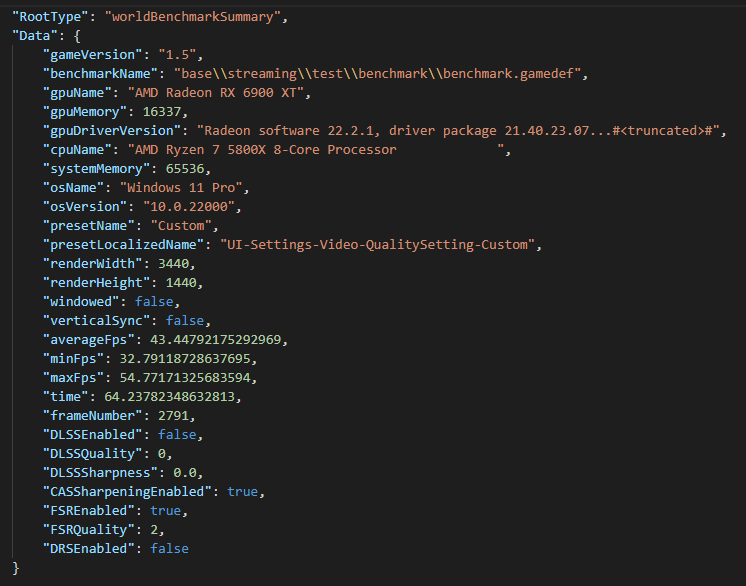
Task: Click the closing brace of Data object
Action: point(16,568)
